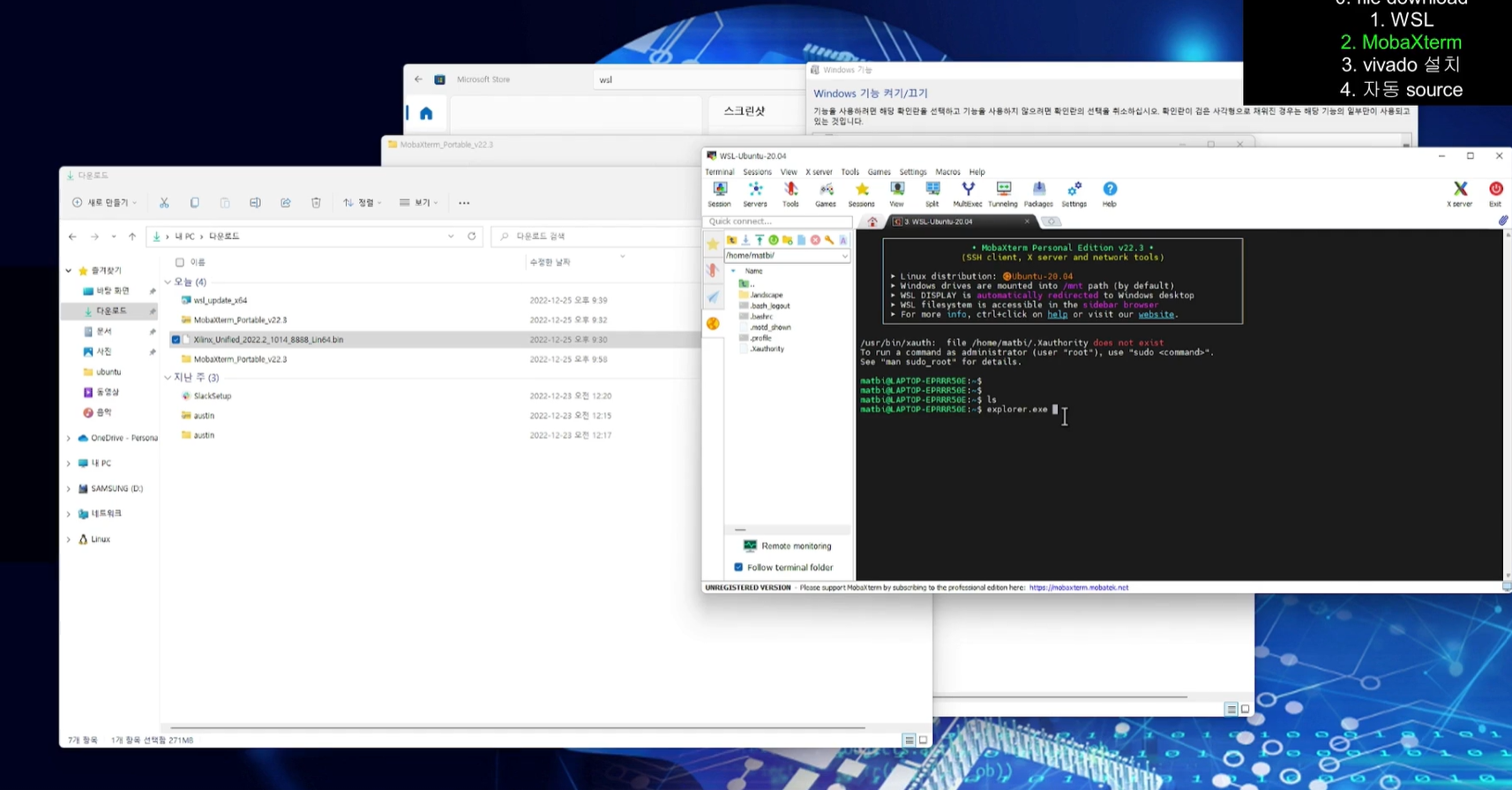Click the 다운로드 검색 search box

(x=596, y=236)
